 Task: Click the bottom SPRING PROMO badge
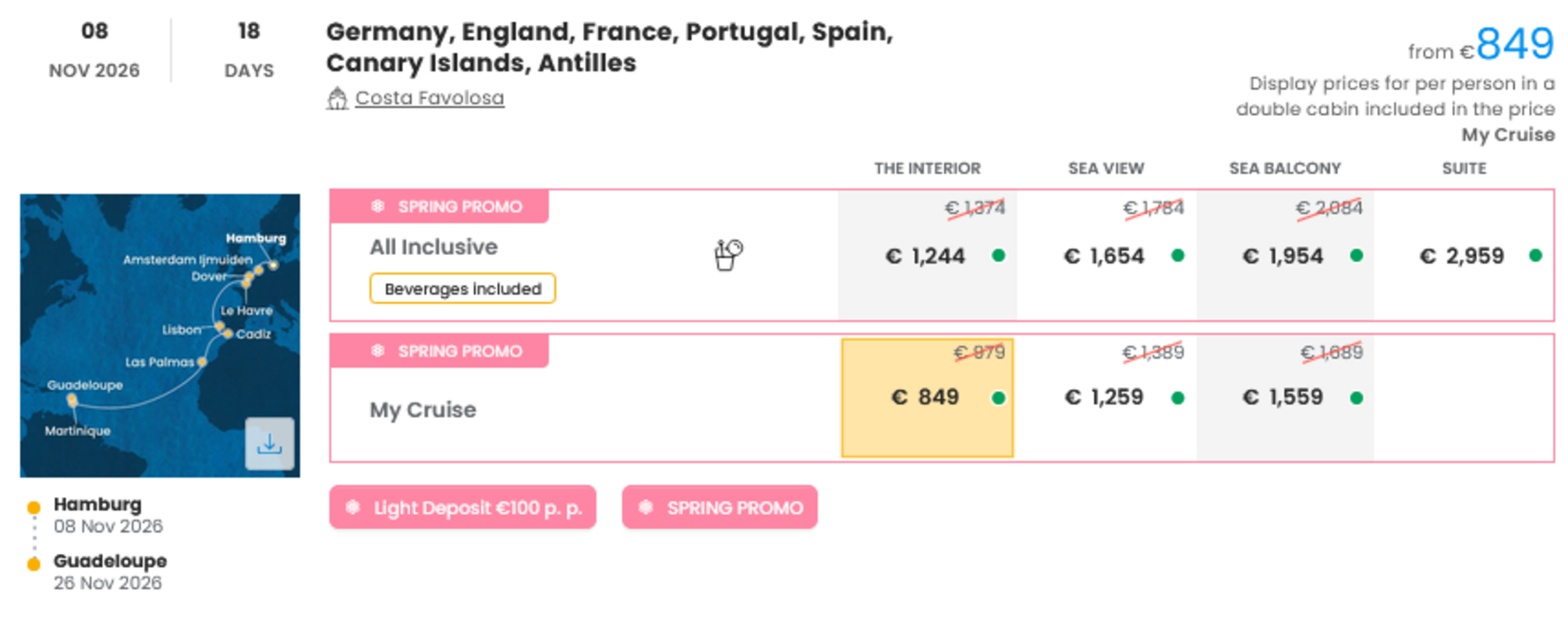720,508
